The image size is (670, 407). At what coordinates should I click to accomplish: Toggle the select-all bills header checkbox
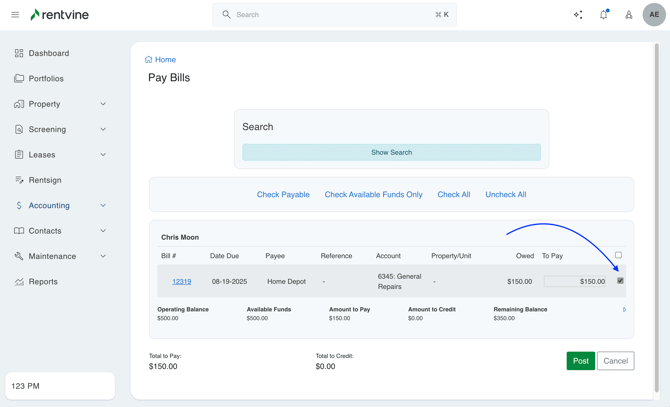[618, 255]
